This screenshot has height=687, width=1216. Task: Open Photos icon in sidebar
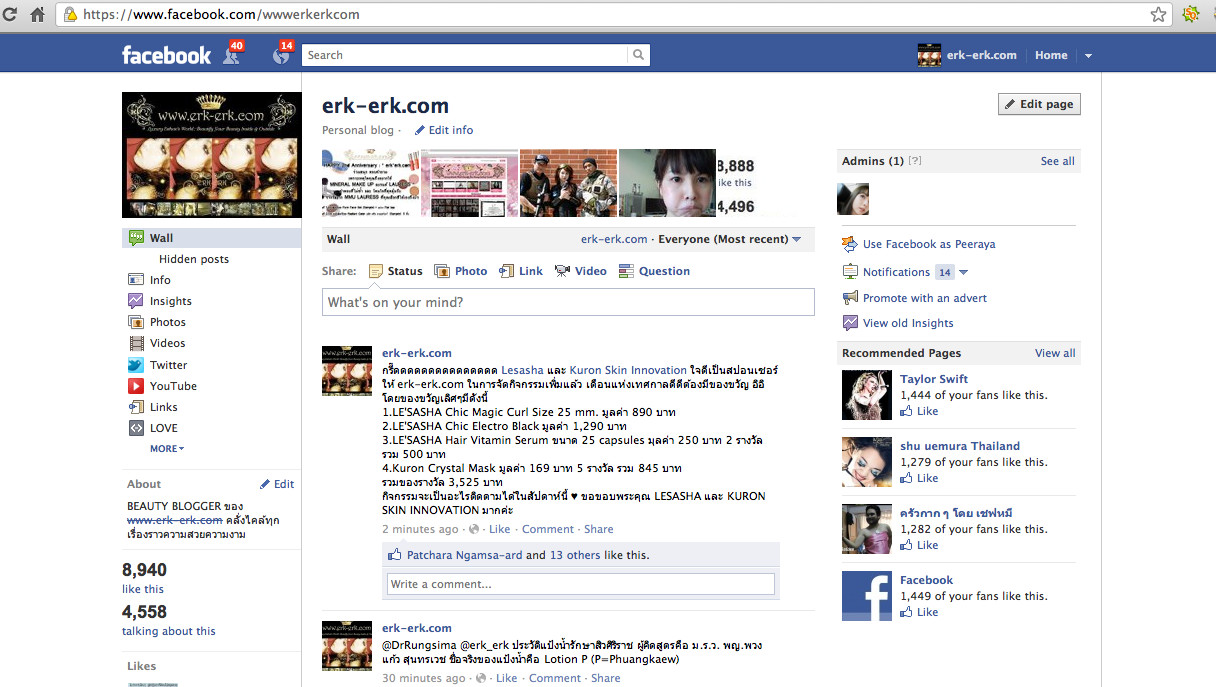point(136,322)
